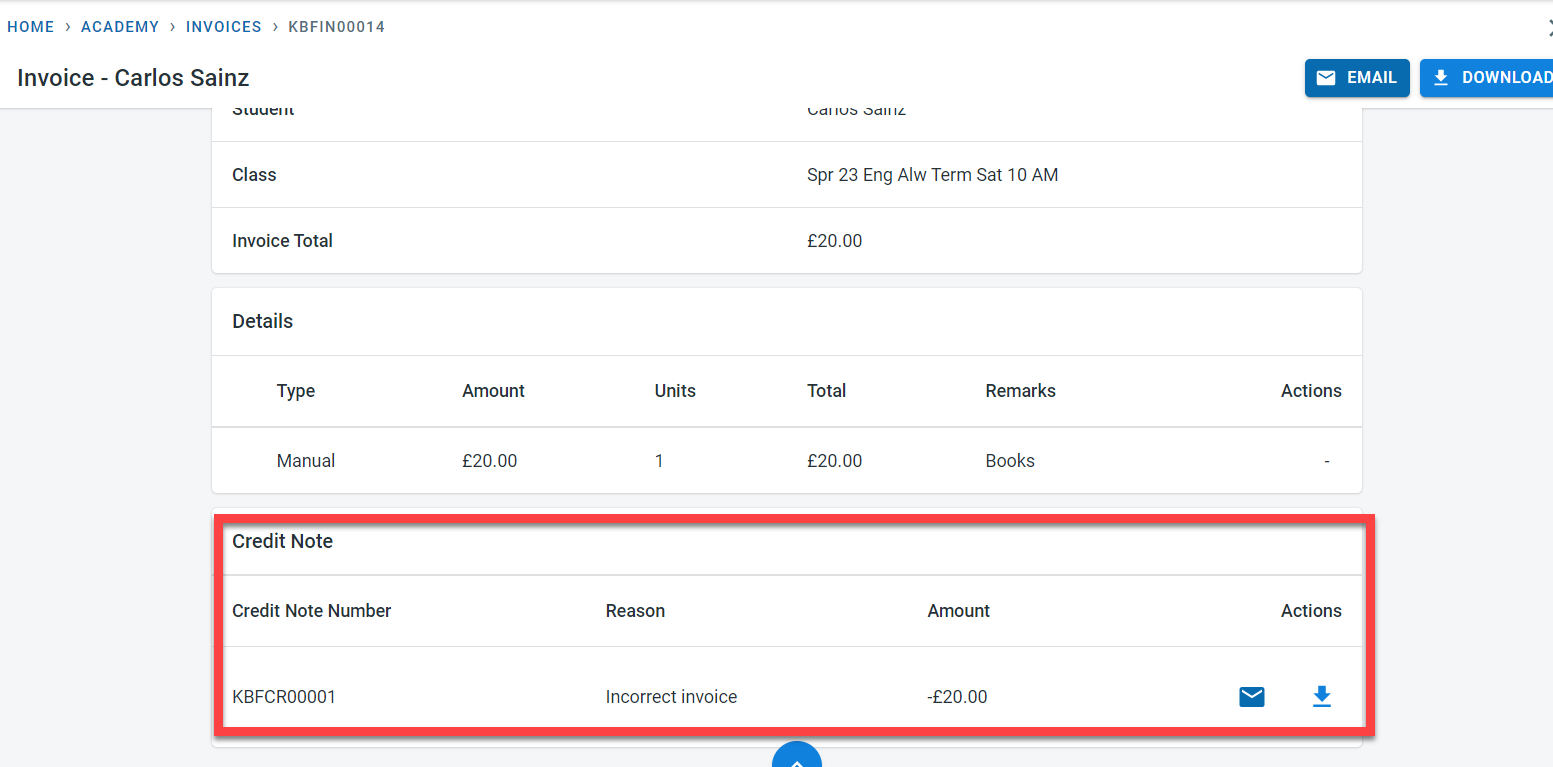Image resolution: width=1553 pixels, height=767 pixels.
Task: Click the Credit Note Number column header
Action: click(x=311, y=611)
